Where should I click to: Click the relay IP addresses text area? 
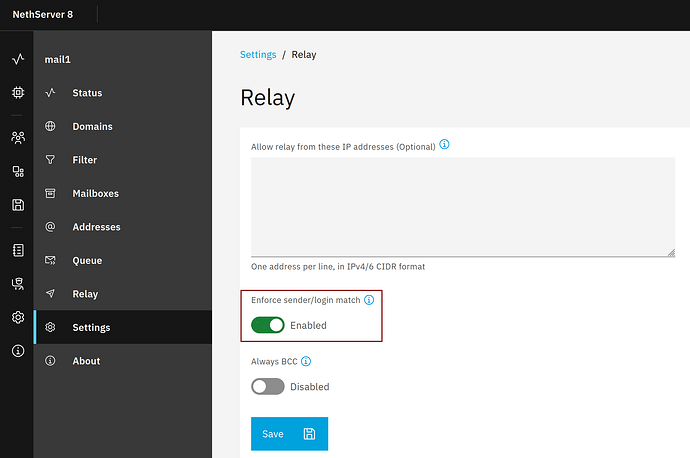pos(462,206)
